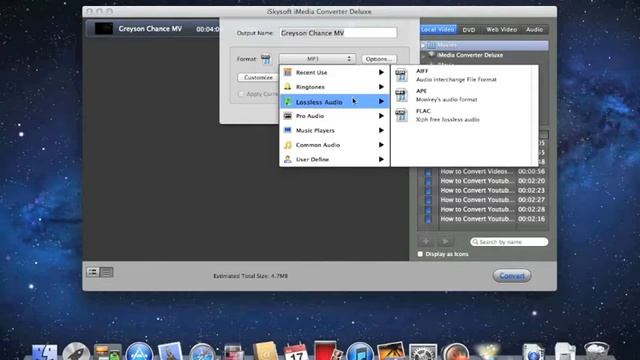Open the User Define menu entry
This screenshot has height=360, width=640.
(x=334, y=159)
